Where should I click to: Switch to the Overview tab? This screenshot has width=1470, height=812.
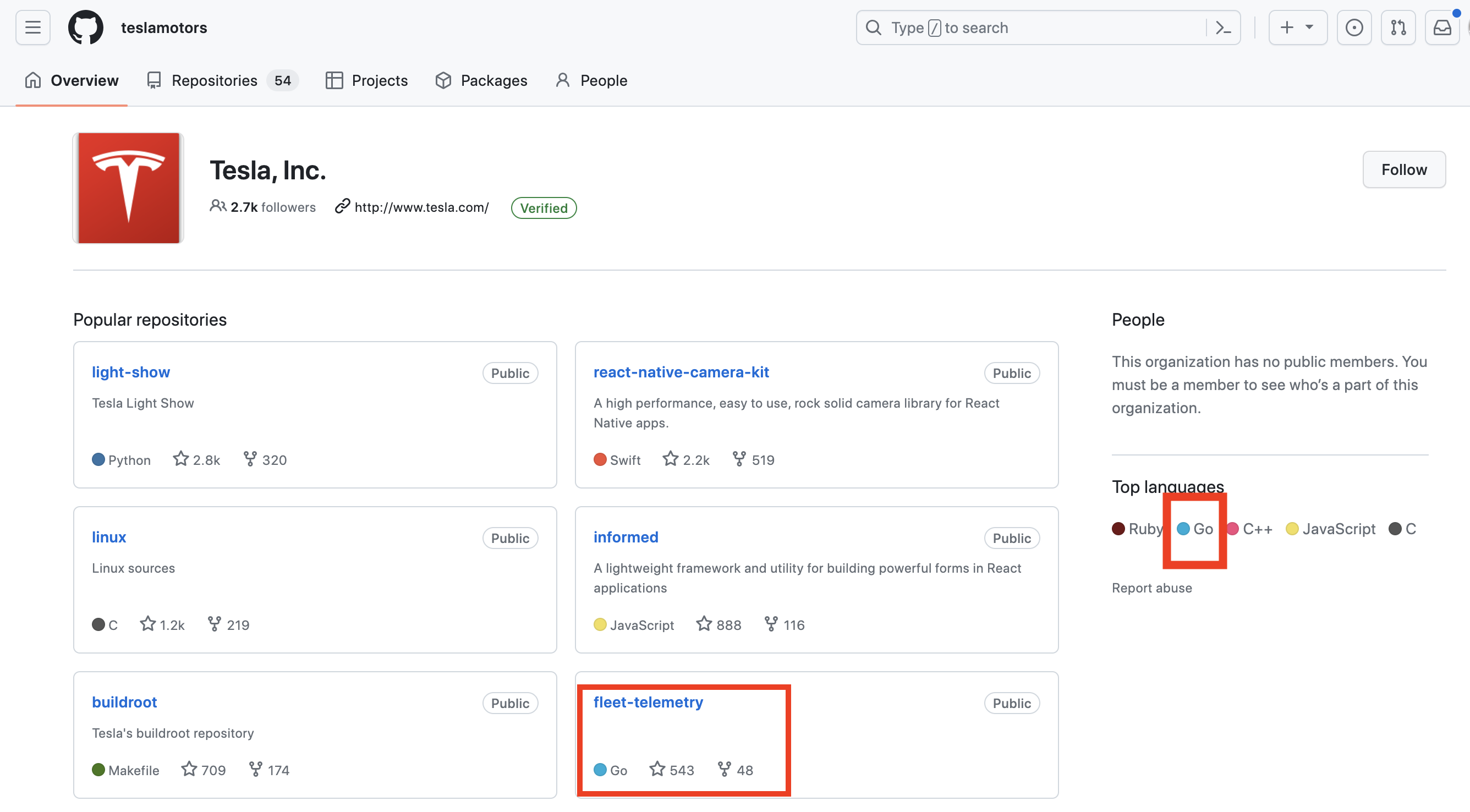(x=72, y=80)
